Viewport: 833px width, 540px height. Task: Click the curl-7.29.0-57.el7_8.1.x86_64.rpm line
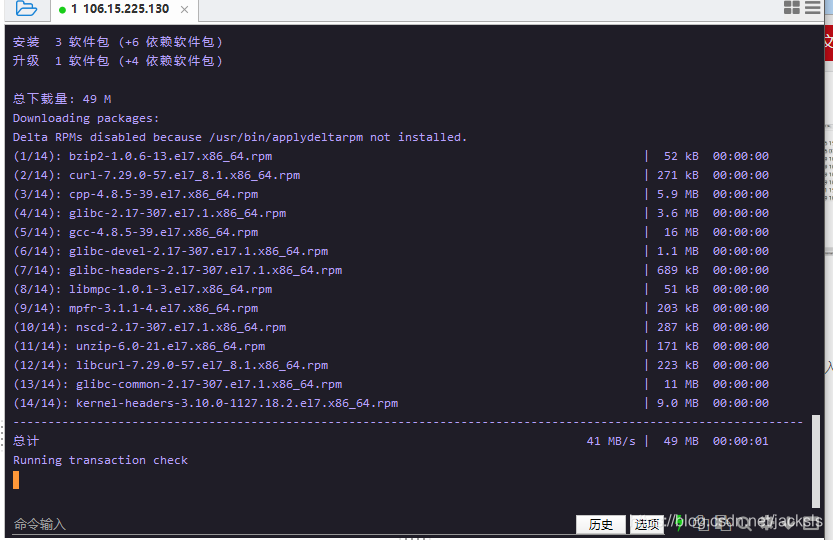(x=391, y=175)
